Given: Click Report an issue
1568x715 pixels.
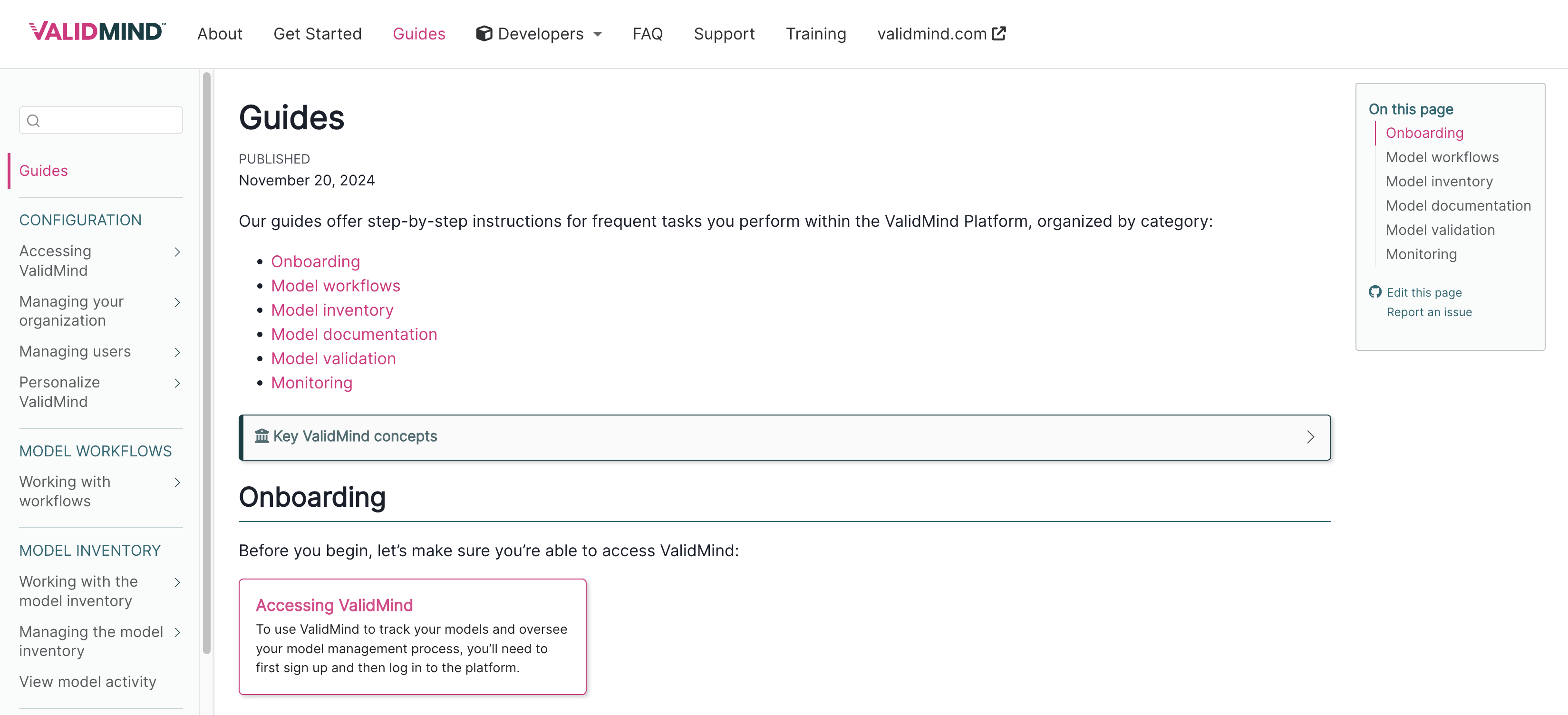Looking at the screenshot, I should (x=1429, y=311).
